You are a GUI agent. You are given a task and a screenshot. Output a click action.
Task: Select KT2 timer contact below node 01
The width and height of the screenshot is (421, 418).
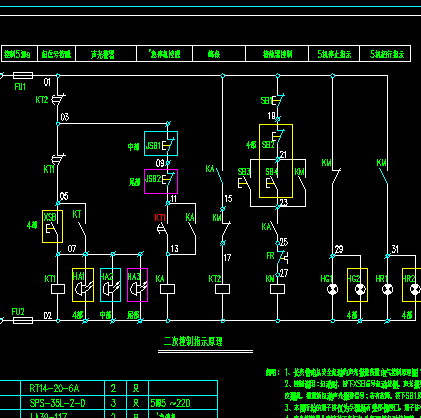click(x=58, y=99)
